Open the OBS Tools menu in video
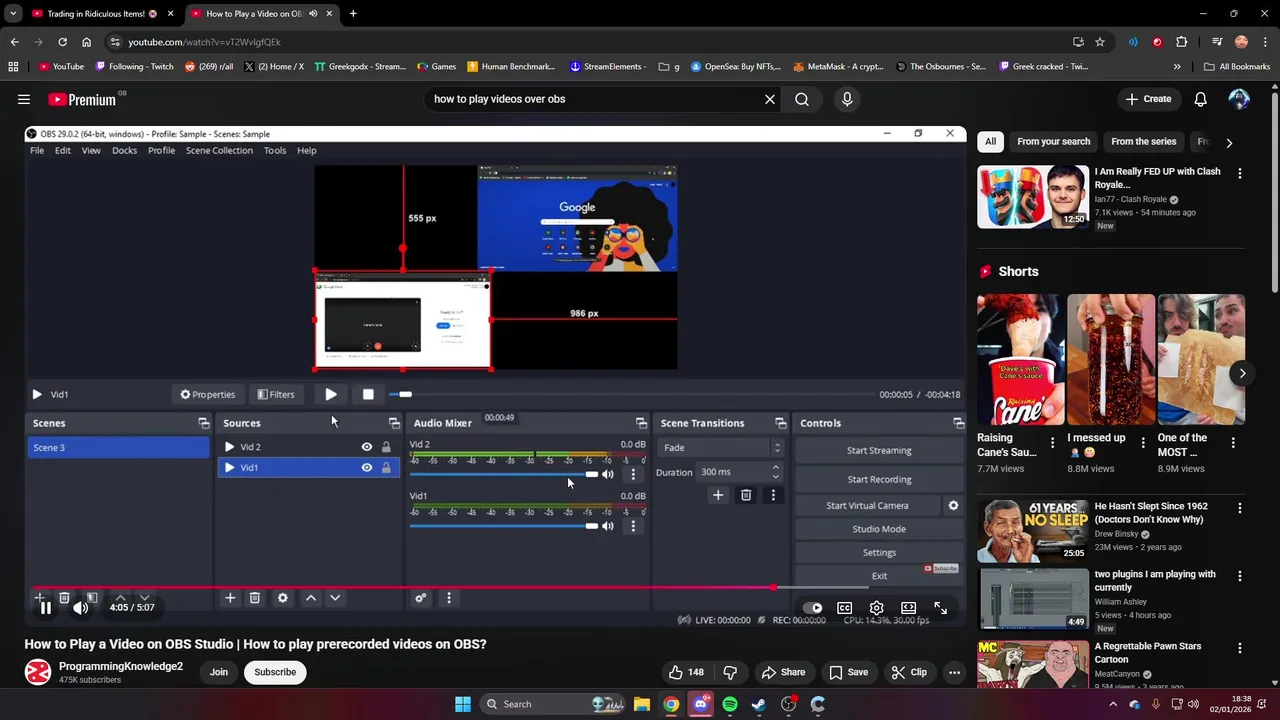Screen dimensions: 1280x720 (275, 150)
